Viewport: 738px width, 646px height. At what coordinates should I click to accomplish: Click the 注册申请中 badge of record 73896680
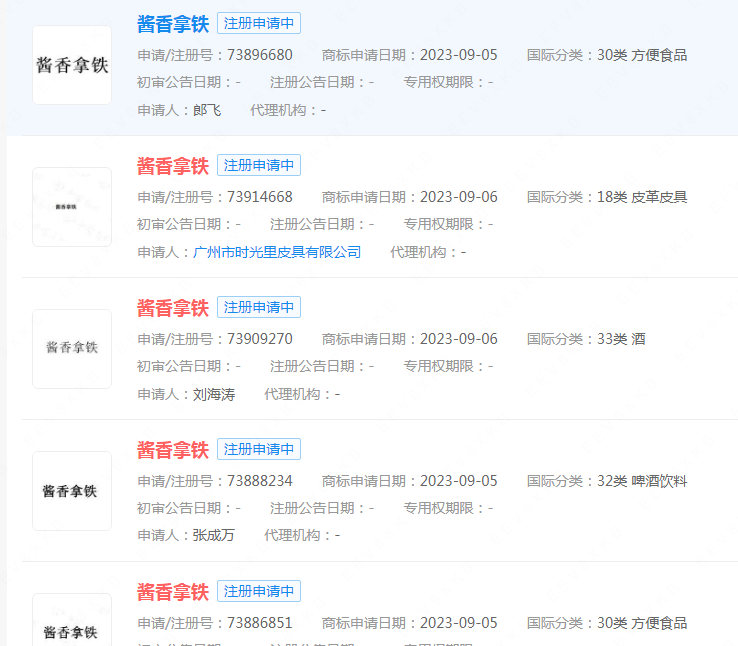pyautogui.click(x=259, y=23)
